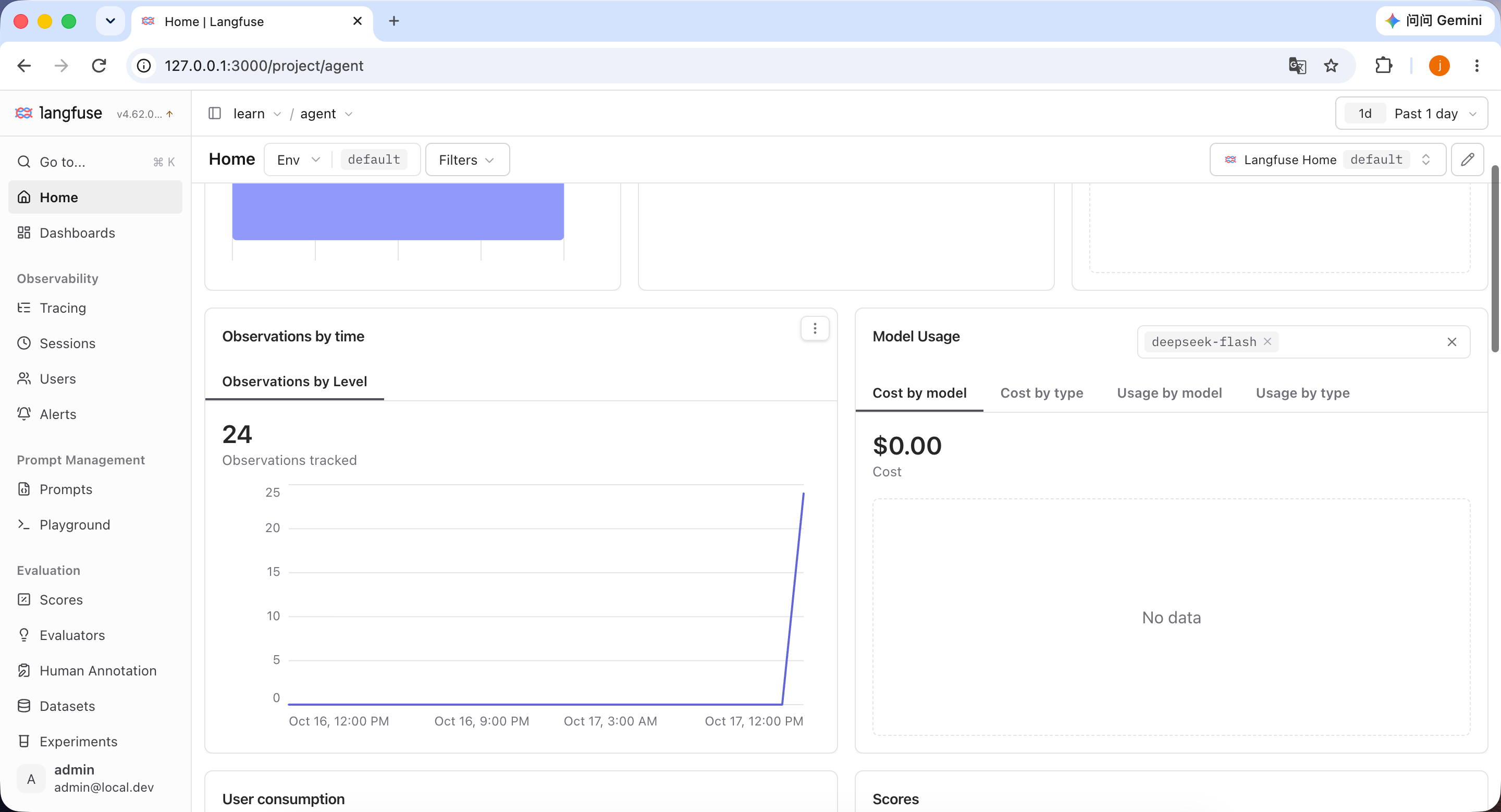Click the 1d quick range button
The width and height of the screenshot is (1501, 812).
tap(1364, 114)
